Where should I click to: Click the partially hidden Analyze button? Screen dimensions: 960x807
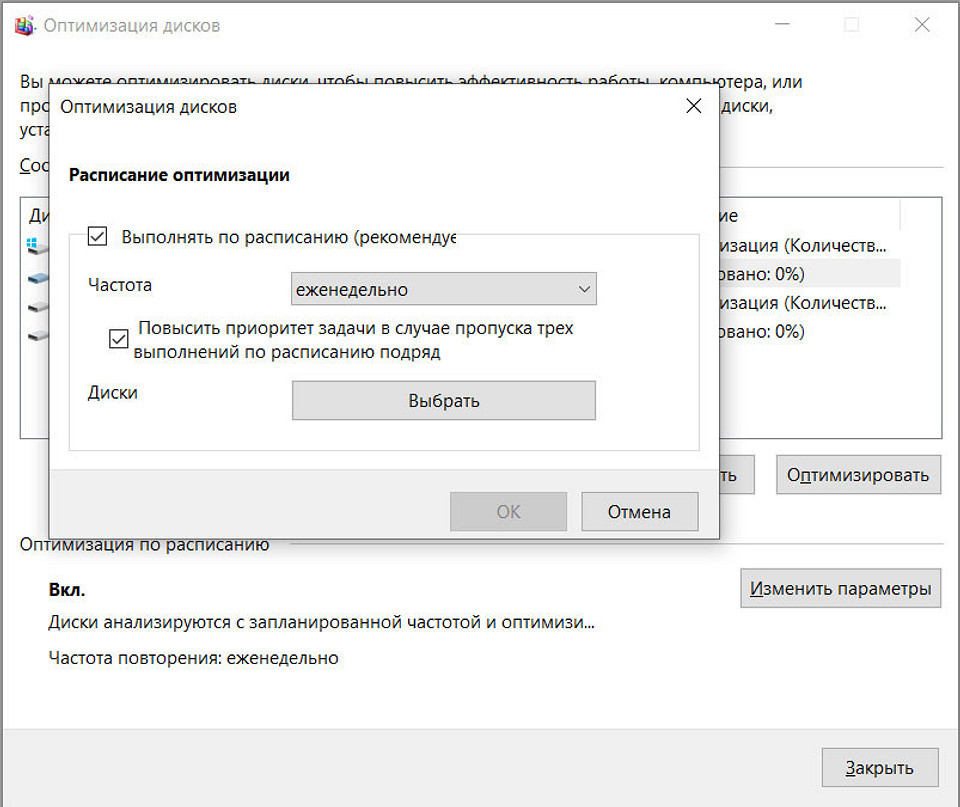tap(734, 475)
